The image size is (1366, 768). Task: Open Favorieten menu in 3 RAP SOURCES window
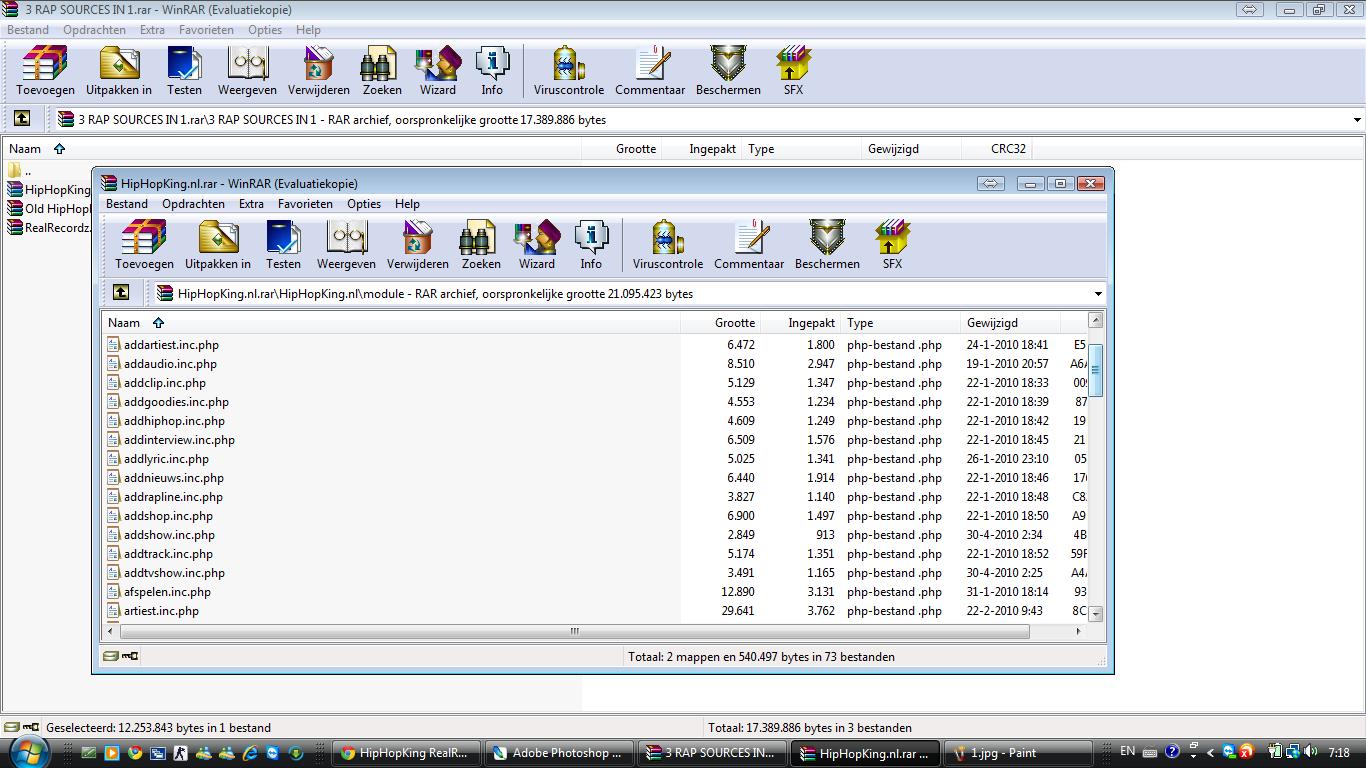click(206, 29)
